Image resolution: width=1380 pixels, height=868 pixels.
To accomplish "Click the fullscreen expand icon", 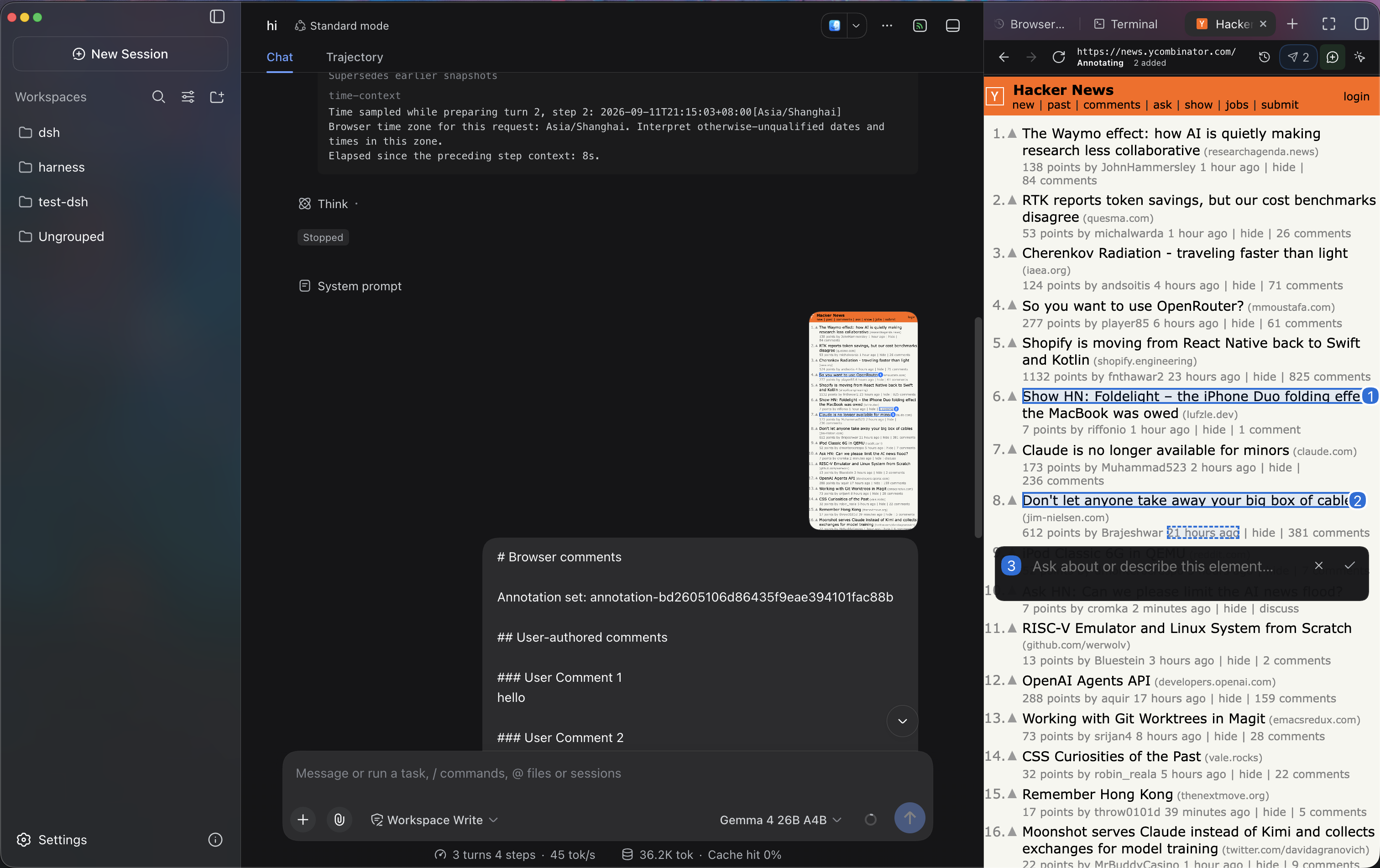I will click(x=1328, y=24).
